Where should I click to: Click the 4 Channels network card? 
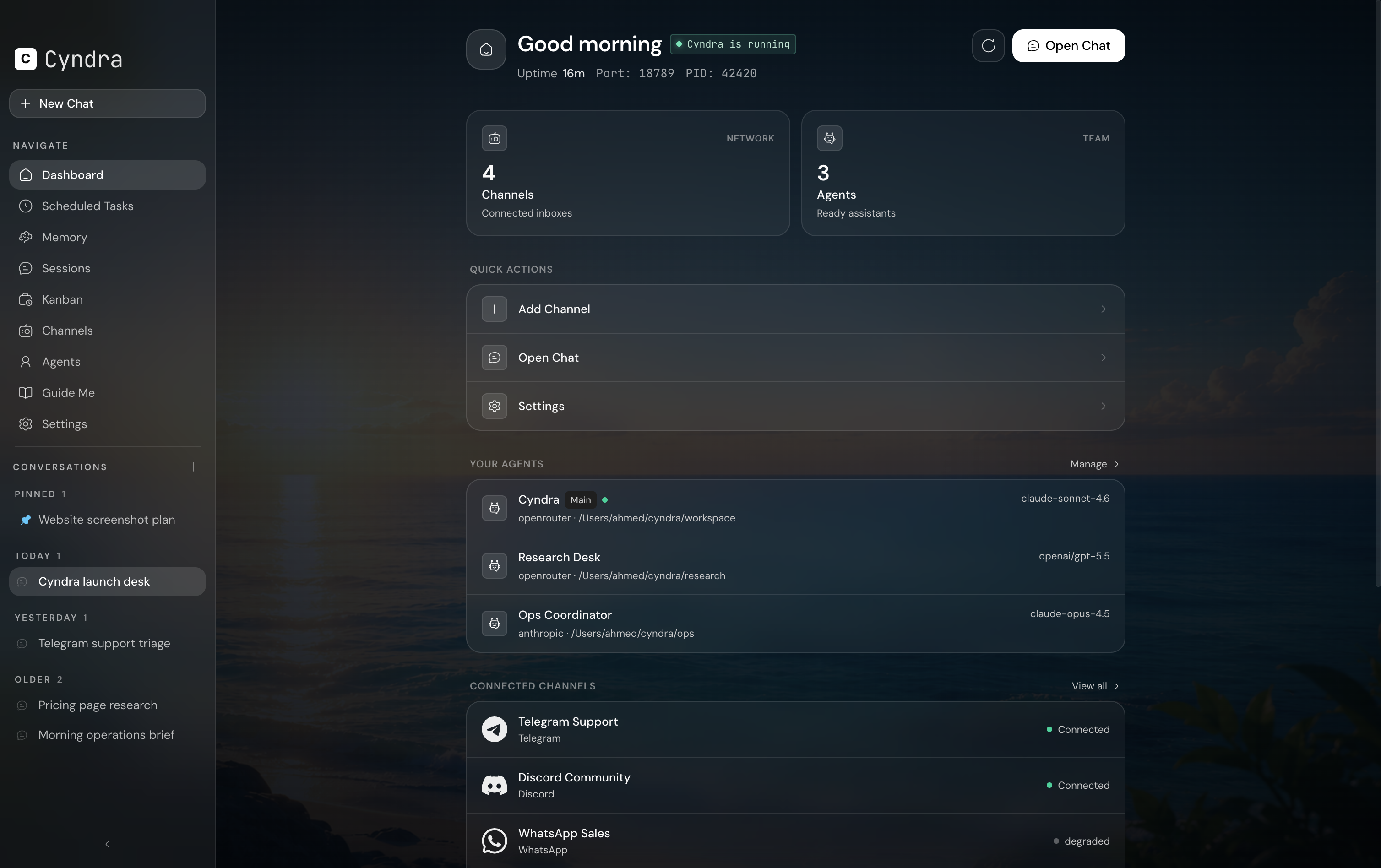(628, 173)
